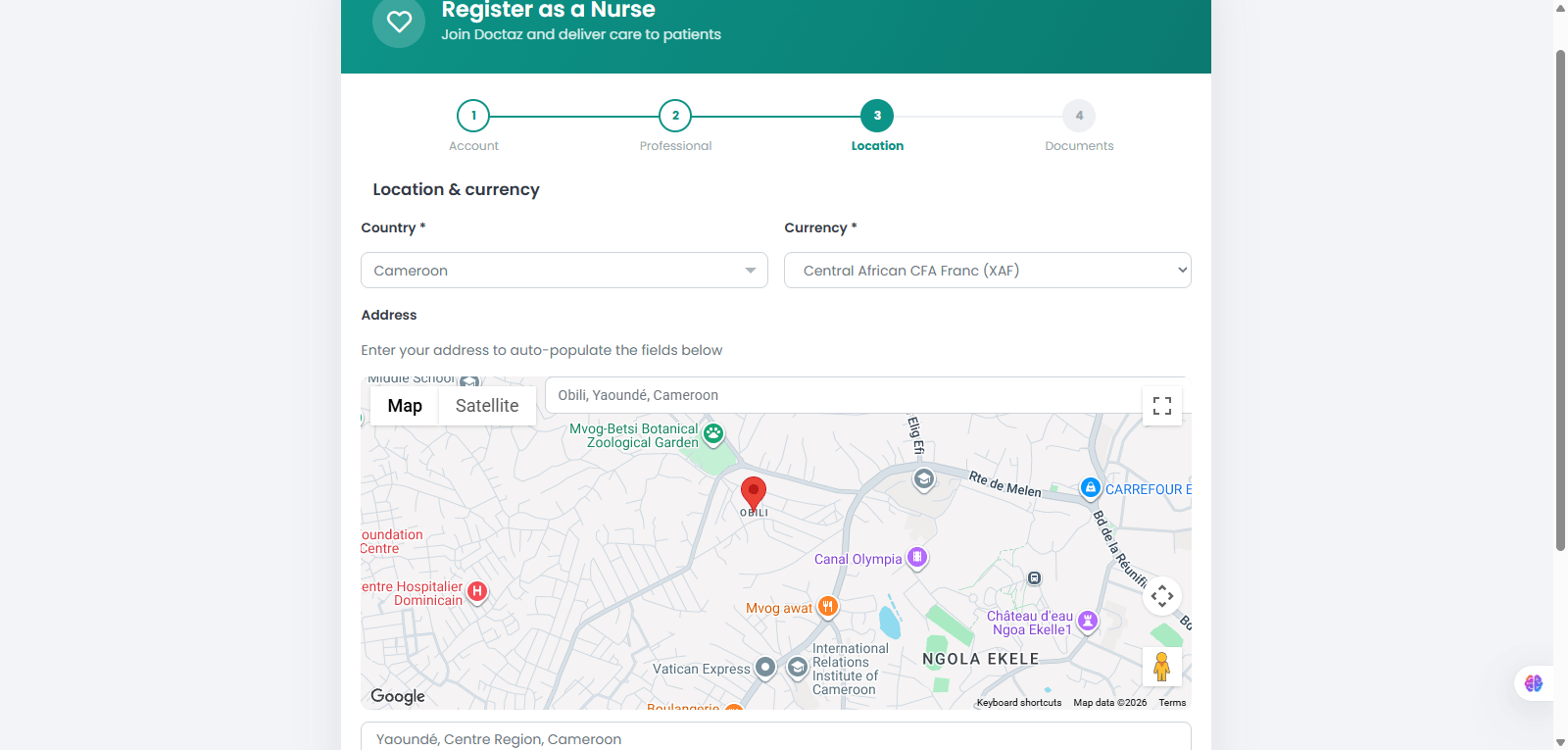The width and height of the screenshot is (1568, 750).
Task: Switch the map to Map view
Action: [405, 406]
